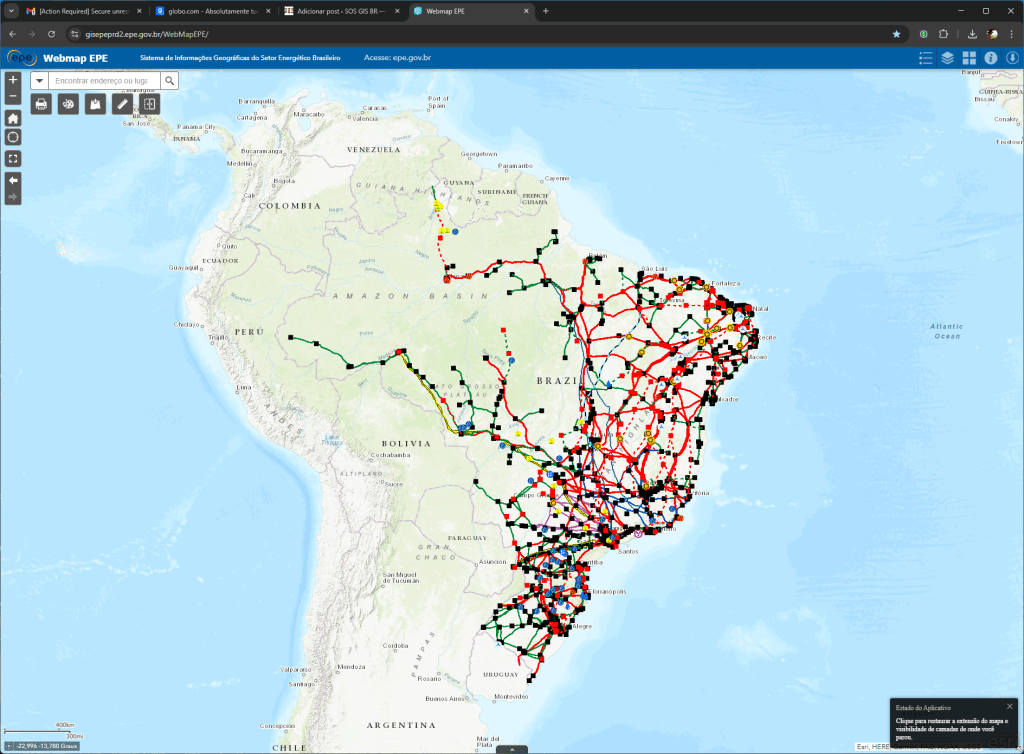
Task: Open the Layer List stacked-layers icon
Action: (947, 58)
